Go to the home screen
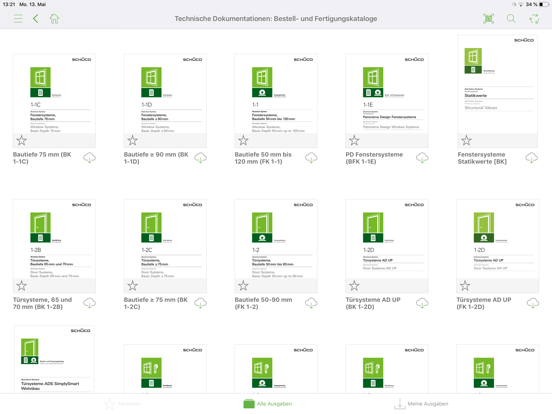 point(54,19)
